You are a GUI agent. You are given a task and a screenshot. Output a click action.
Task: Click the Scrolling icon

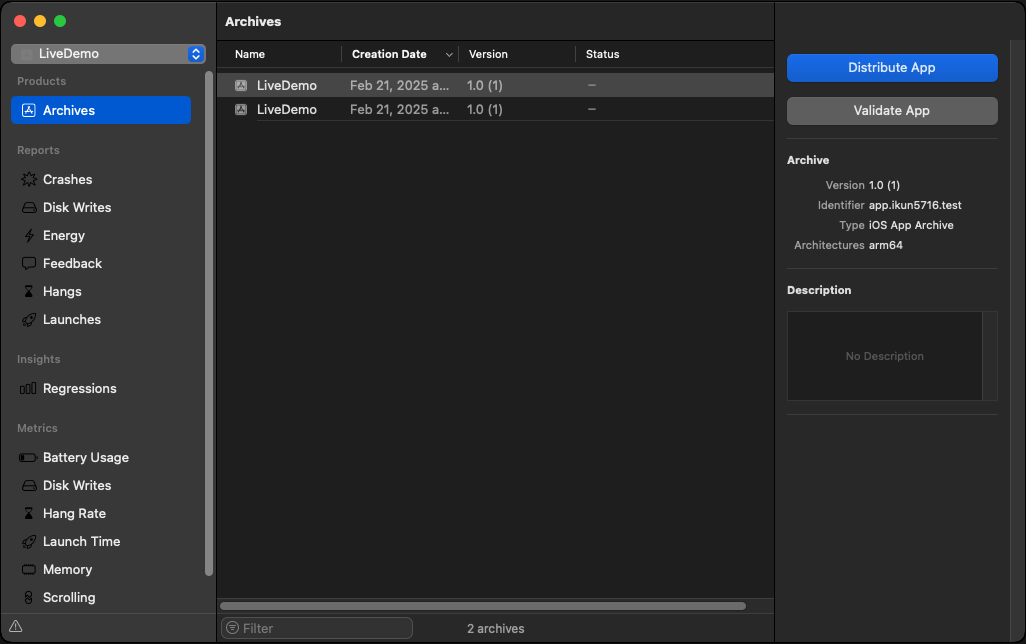tap(29, 598)
